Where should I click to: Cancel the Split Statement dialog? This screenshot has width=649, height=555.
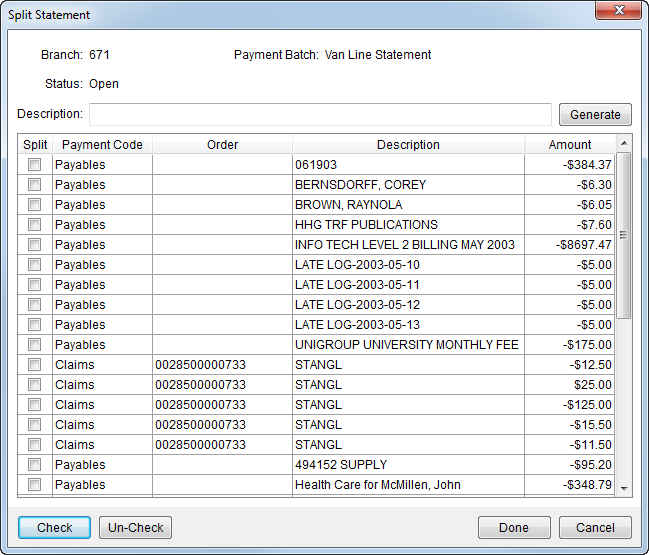point(595,528)
